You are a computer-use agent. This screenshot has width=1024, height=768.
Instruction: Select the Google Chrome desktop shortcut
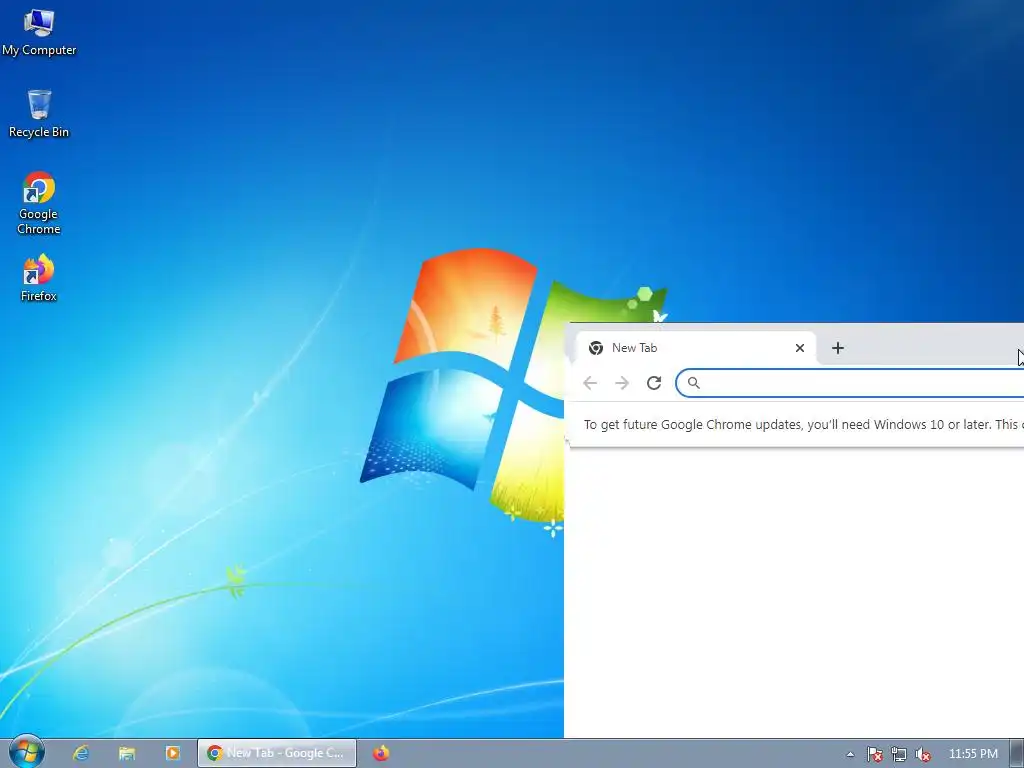(x=39, y=203)
